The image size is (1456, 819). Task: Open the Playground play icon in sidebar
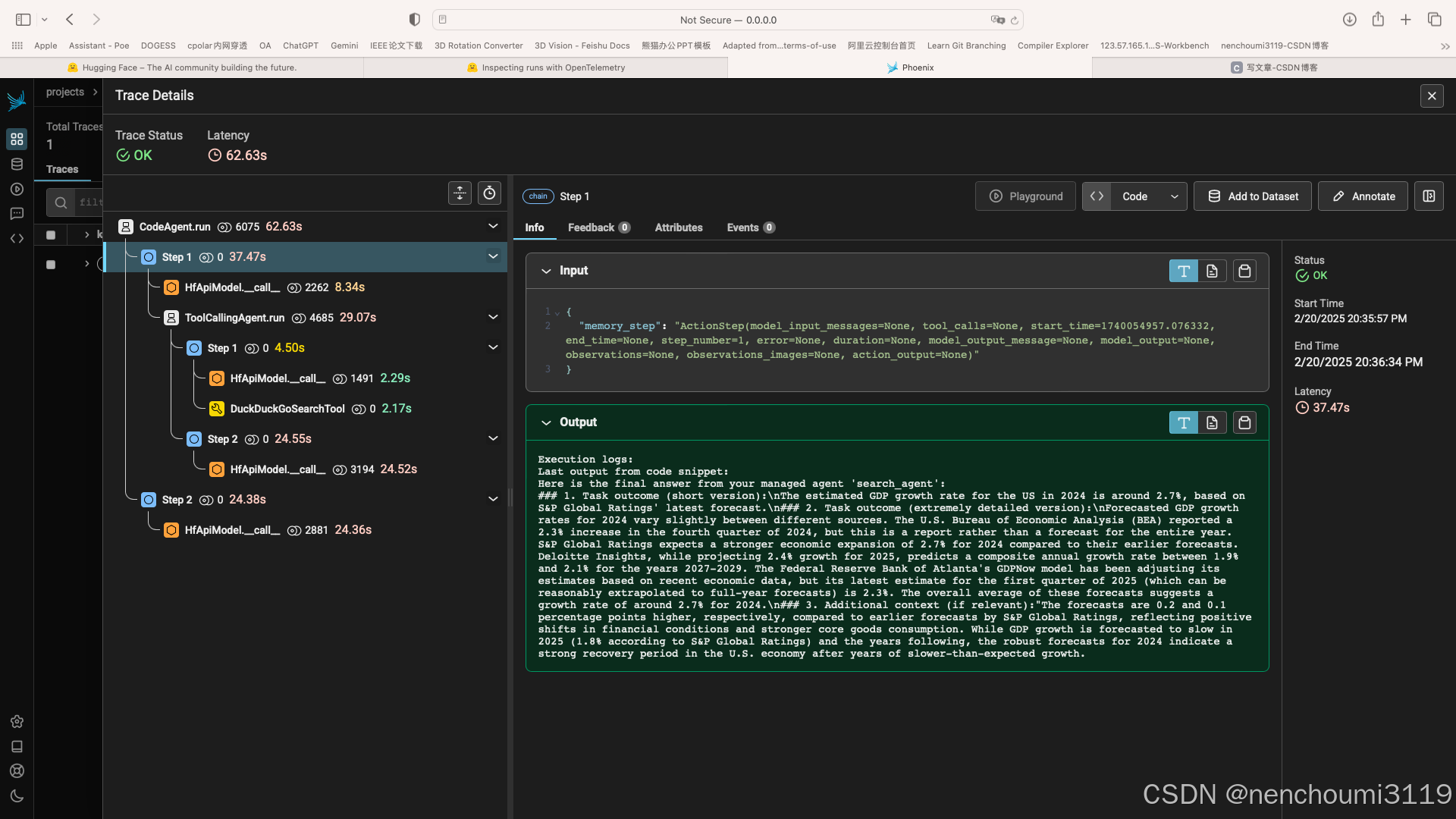coord(17,190)
